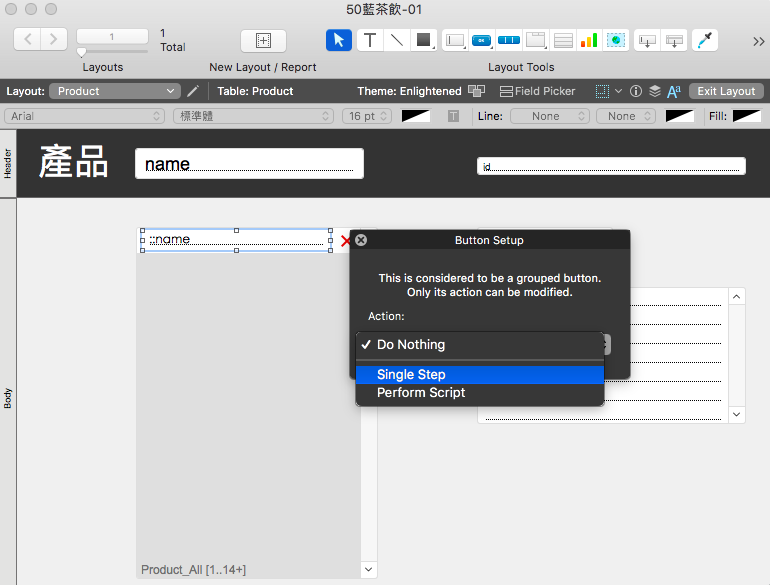Select the Format Painter tool
This screenshot has height=585, width=770.
pos(705,40)
